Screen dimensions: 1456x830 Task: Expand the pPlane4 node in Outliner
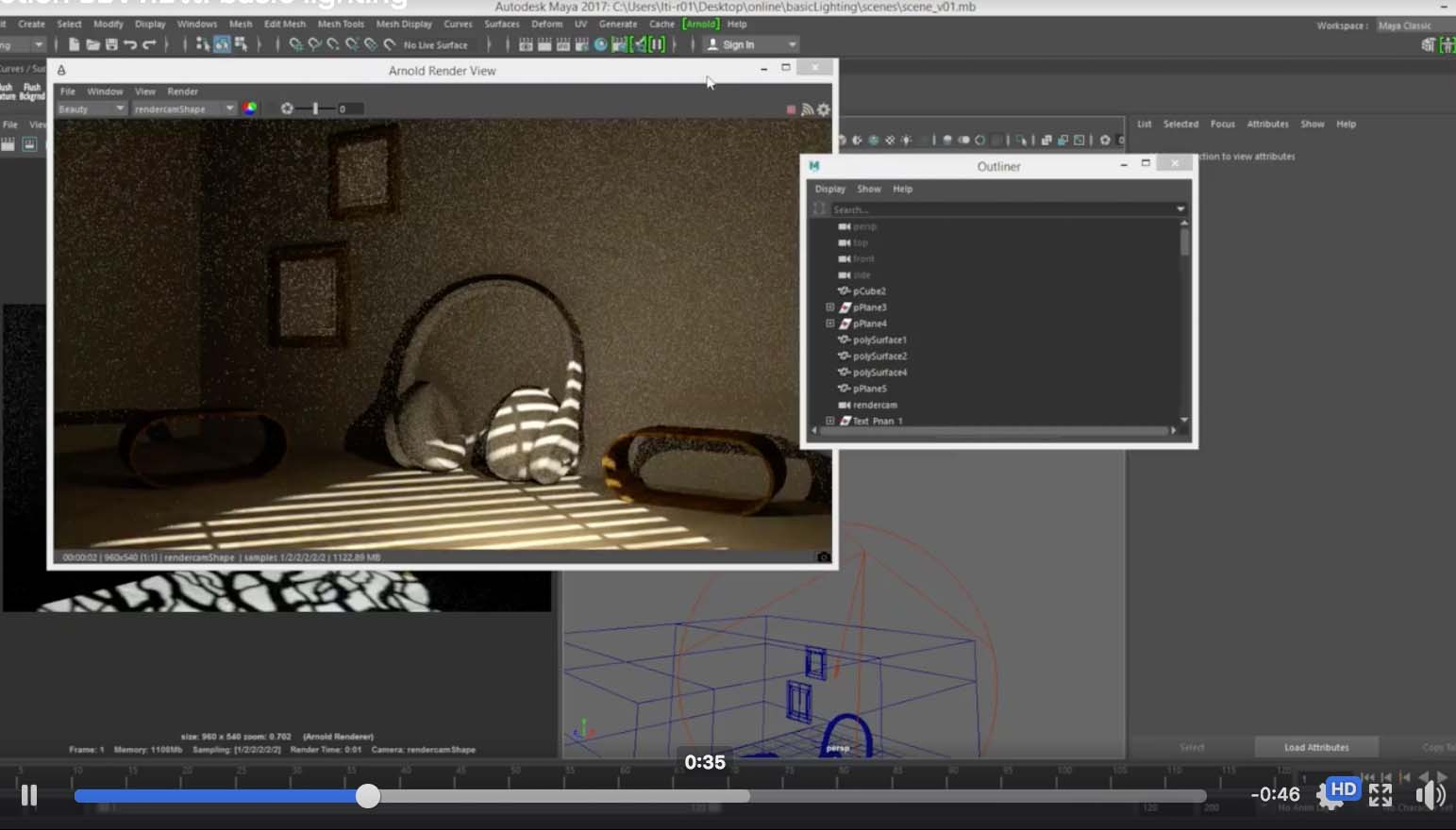[830, 324]
